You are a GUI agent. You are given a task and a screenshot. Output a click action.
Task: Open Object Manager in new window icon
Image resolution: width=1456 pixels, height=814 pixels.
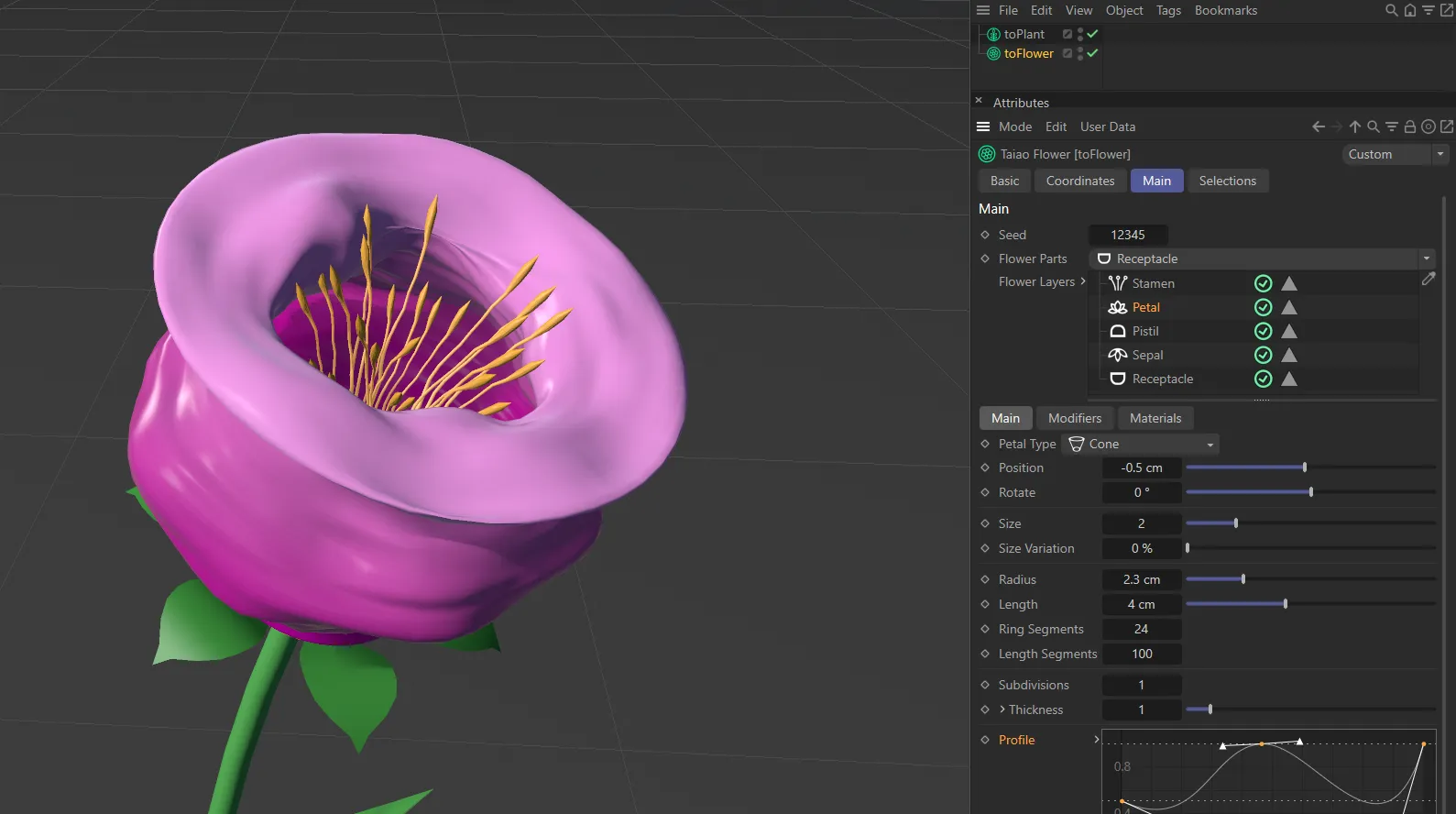click(x=1446, y=10)
